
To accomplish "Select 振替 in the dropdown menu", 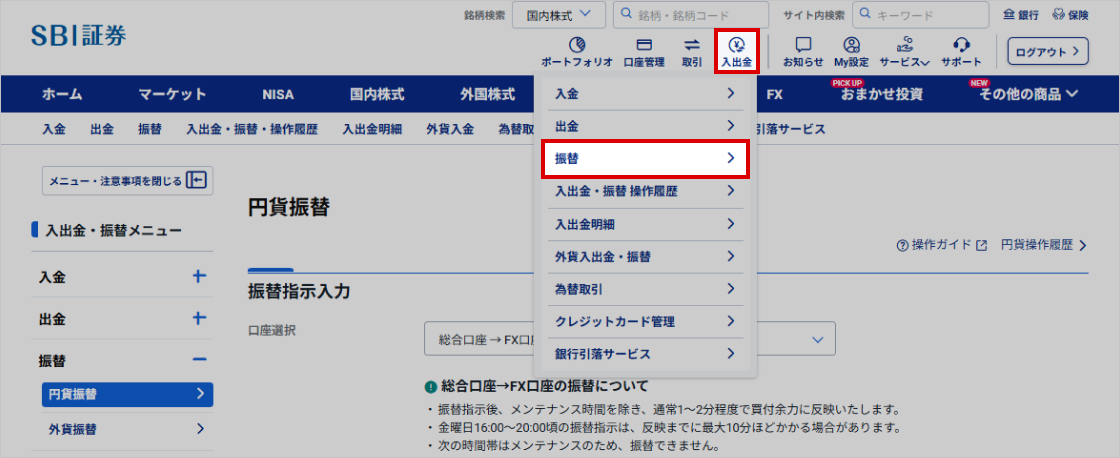I will [645, 158].
